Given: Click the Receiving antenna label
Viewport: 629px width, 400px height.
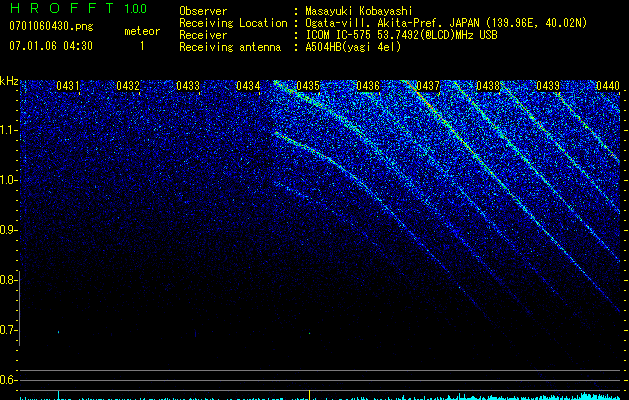Looking at the screenshot, I should [230, 47].
